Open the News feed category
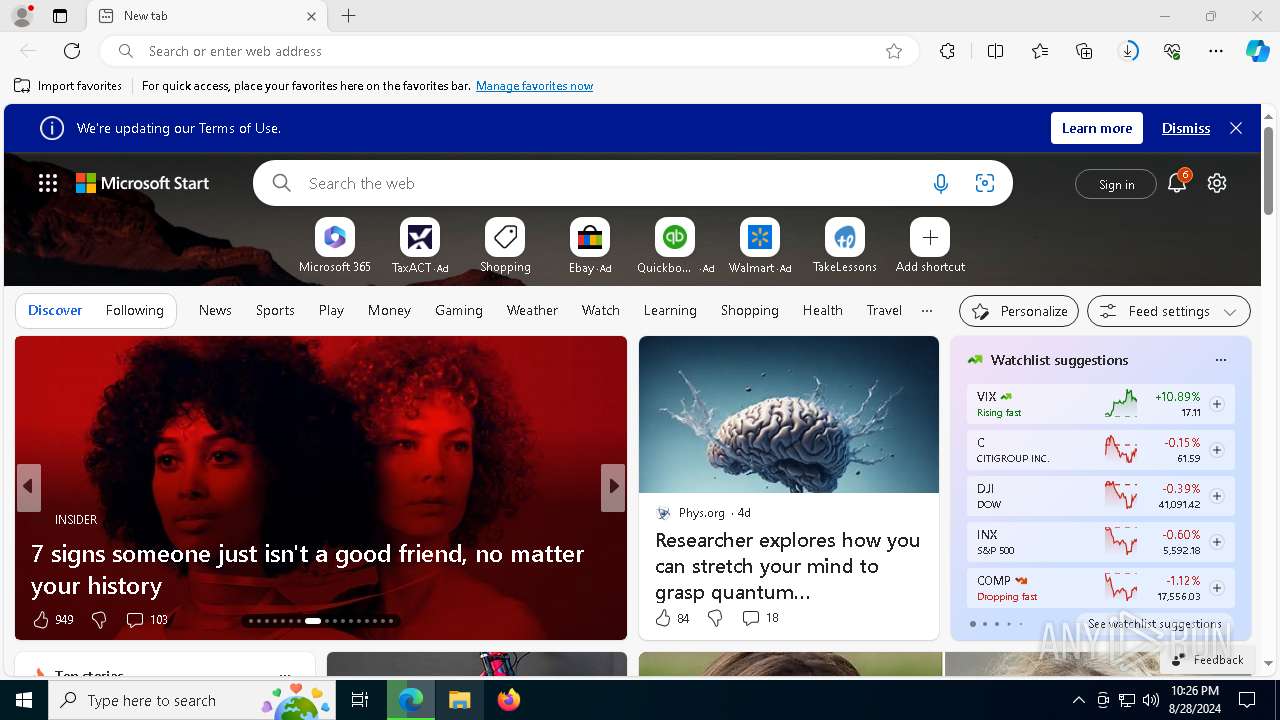 coord(215,310)
